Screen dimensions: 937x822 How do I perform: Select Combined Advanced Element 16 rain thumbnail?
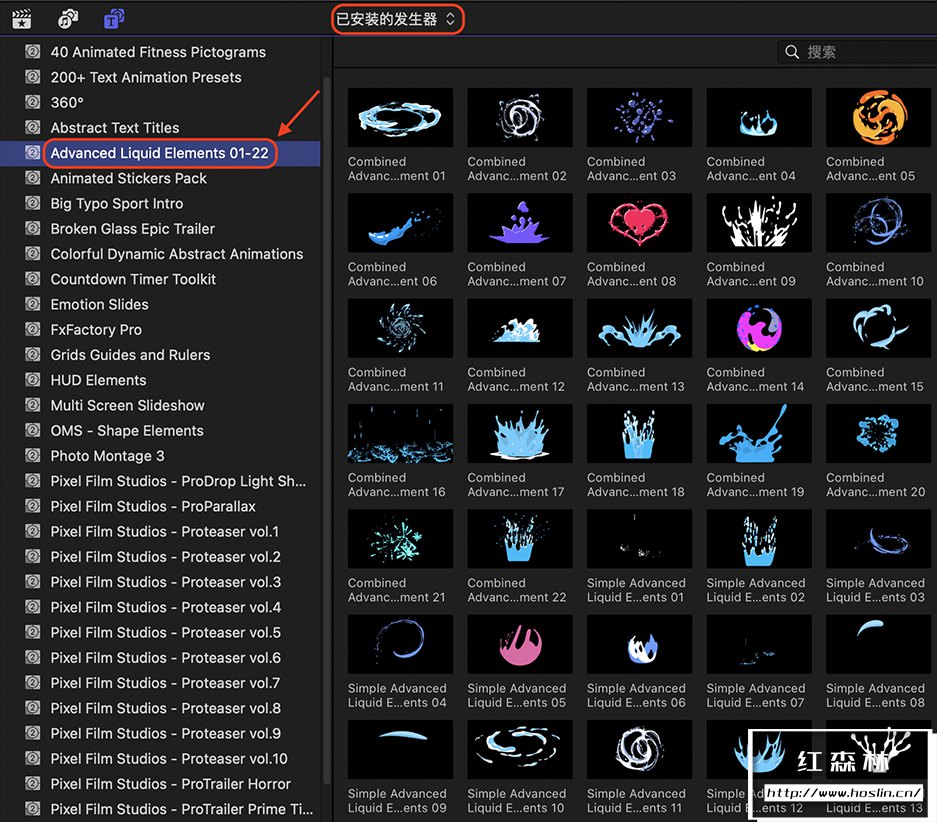click(x=400, y=433)
